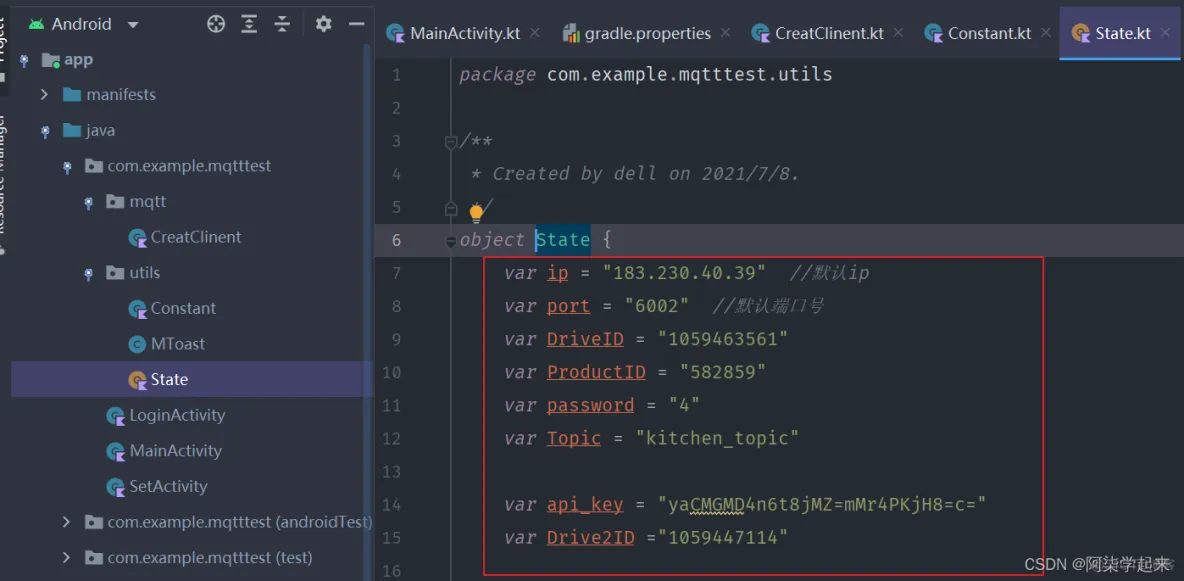1184x581 pixels.
Task: Click the intention lightbulb icon on line 5
Action: (476, 212)
